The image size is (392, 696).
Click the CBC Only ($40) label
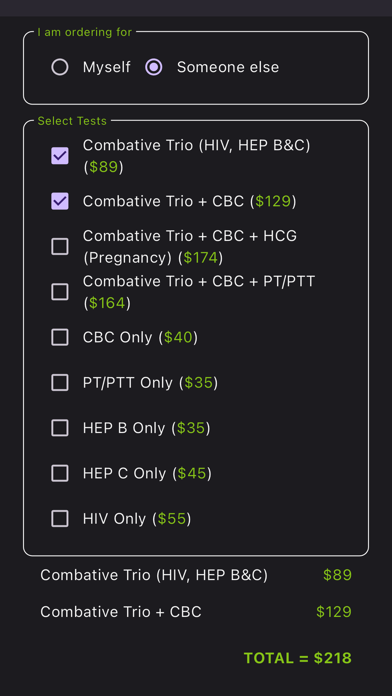pos(140,338)
